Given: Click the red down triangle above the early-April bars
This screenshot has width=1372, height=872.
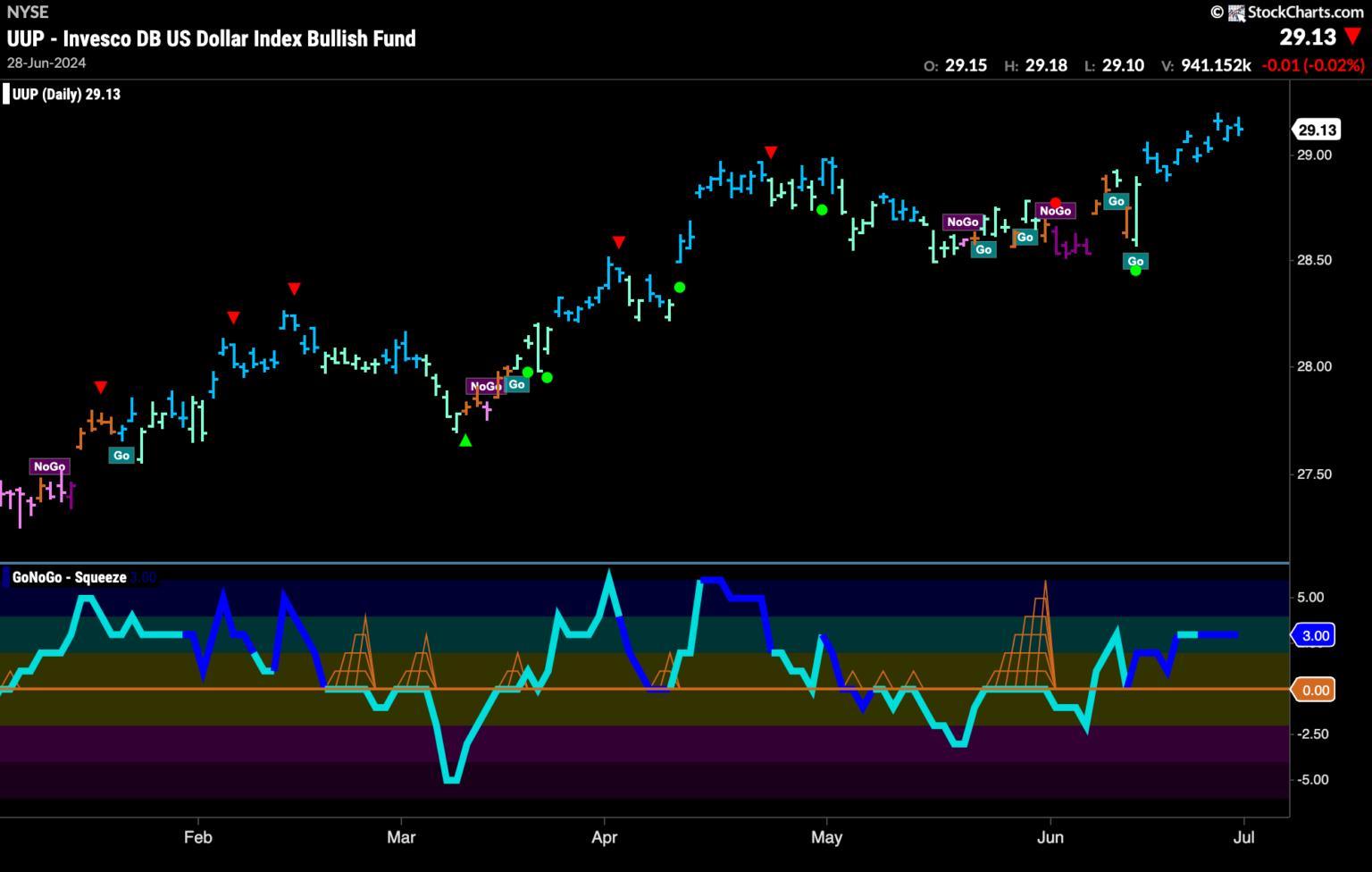Looking at the screenshot, I should (618, 242).
